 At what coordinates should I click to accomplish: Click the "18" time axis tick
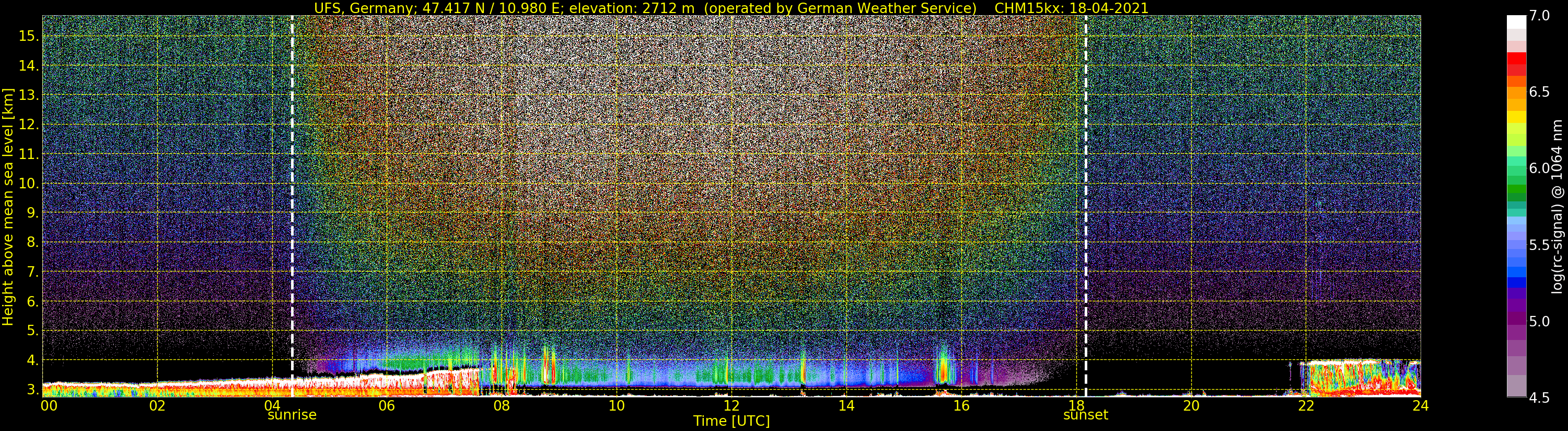[x=1076, y=405]
